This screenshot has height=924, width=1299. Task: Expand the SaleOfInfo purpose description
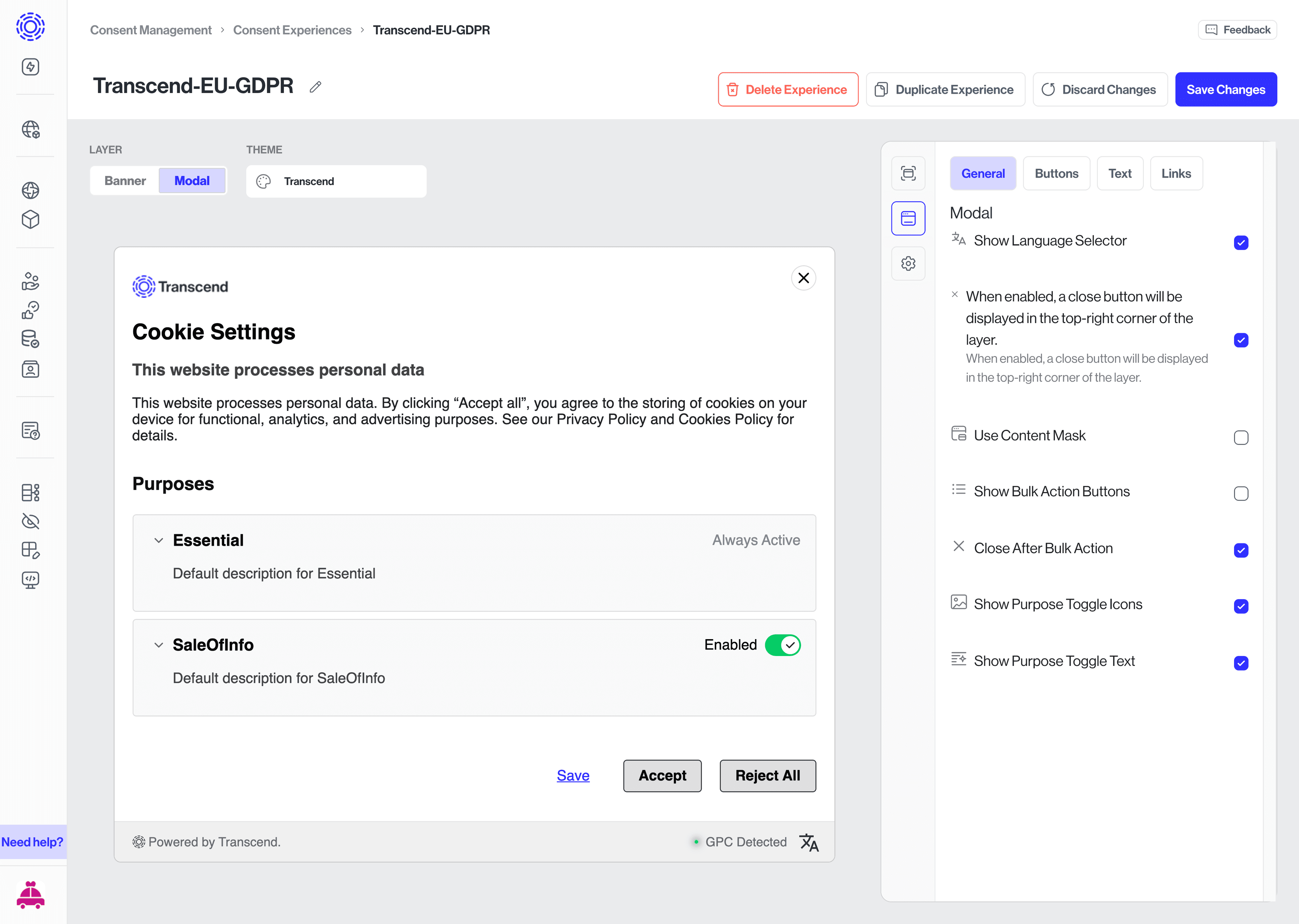pyautogui.click(x=159, y=645)
